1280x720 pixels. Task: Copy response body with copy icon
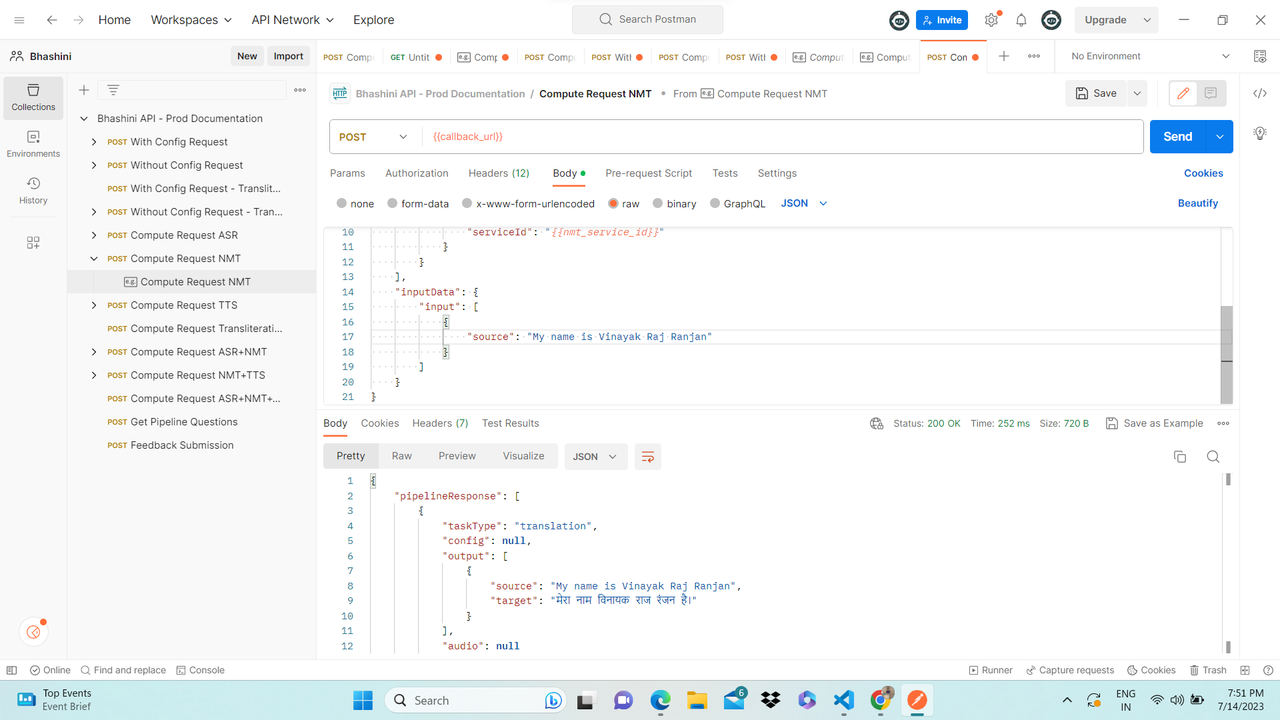(x=1180, y=457)
